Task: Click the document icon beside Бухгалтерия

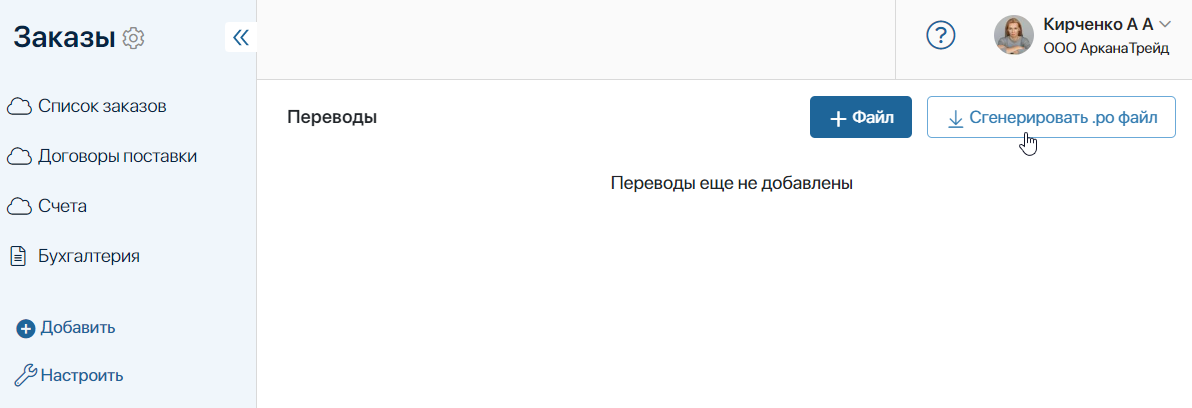Action: coord(18,257)
